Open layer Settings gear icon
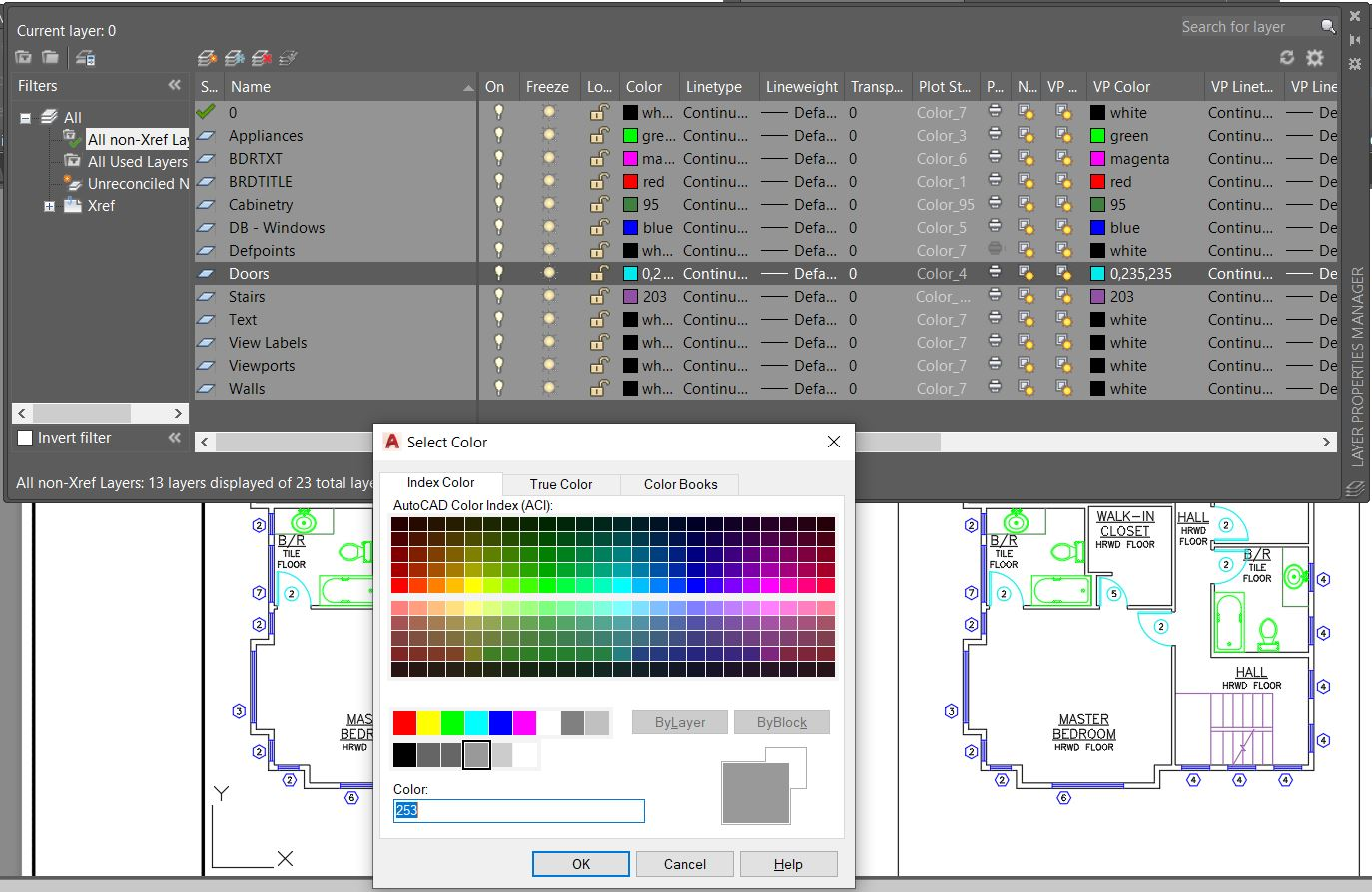This screenshot has width=1372, height=892. (1315, 58)
